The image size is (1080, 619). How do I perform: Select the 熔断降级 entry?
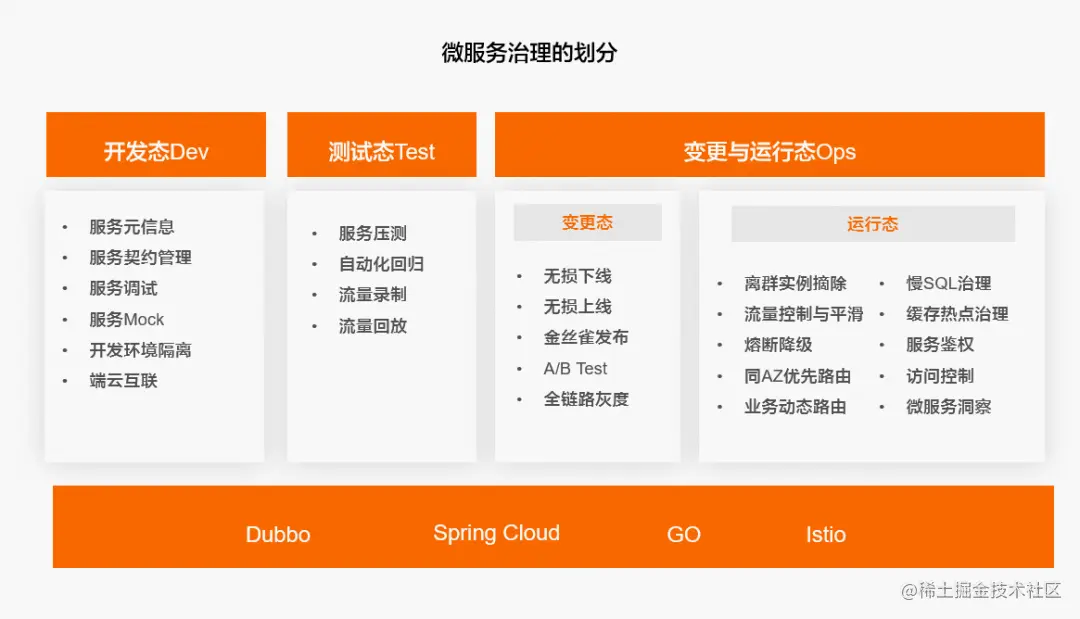[778, 344]
